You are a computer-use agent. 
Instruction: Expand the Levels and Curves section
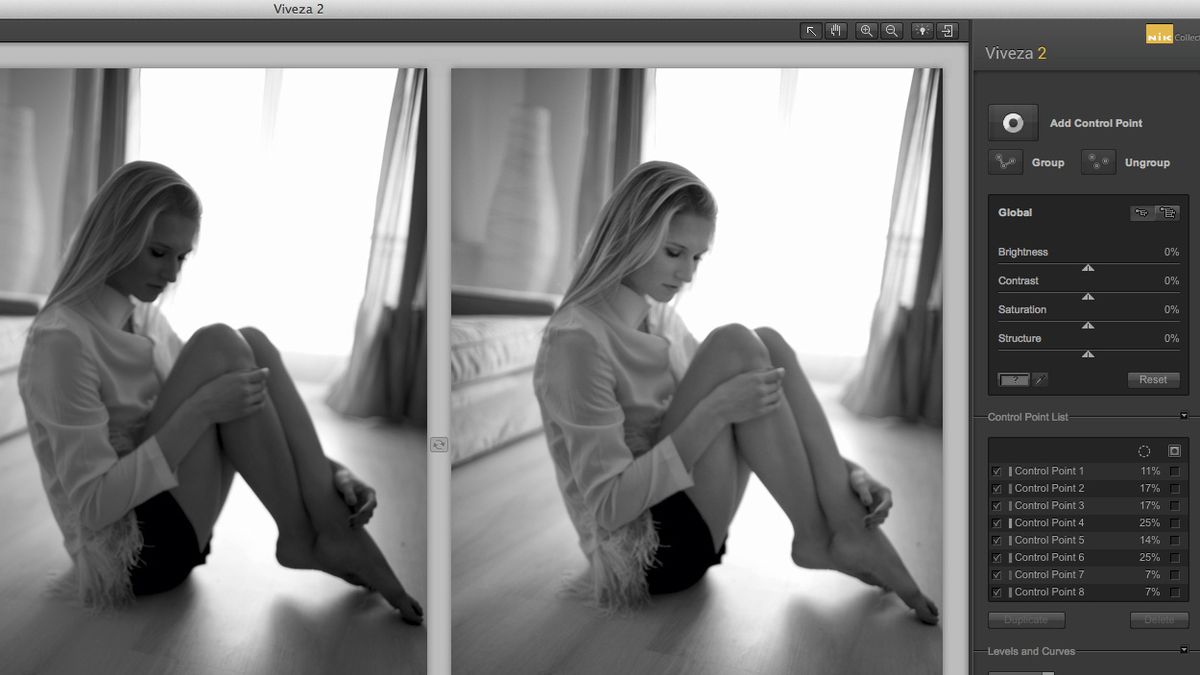click(1184, 650)
